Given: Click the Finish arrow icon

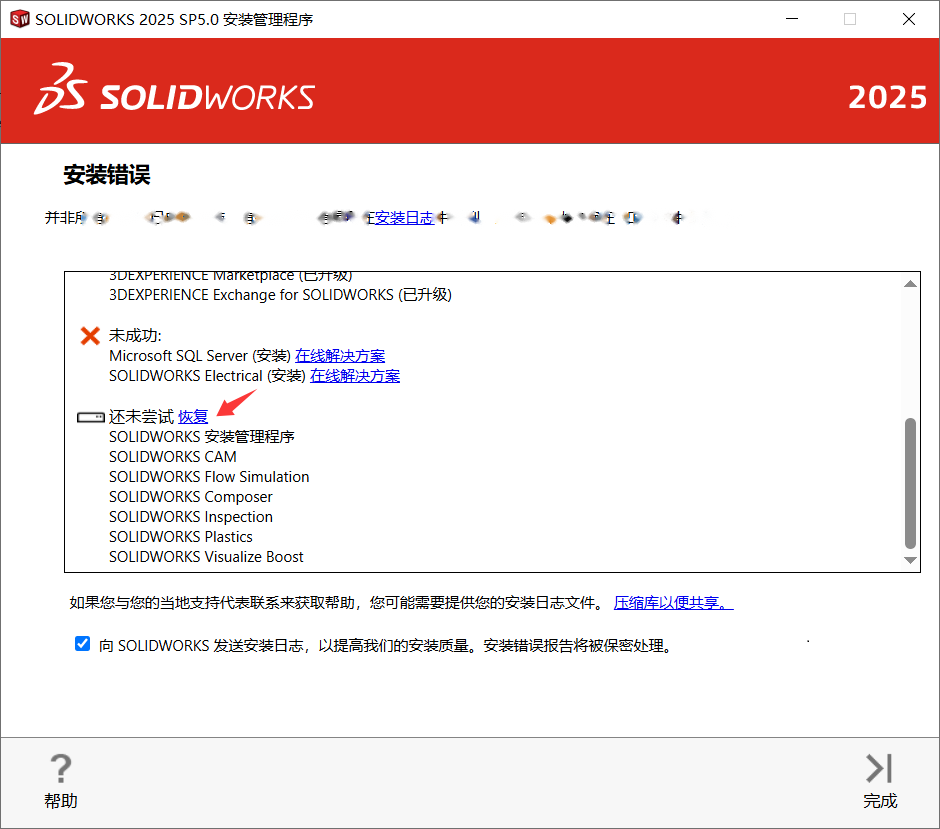Looking at the screenshot, I should (x=879, y=768).
